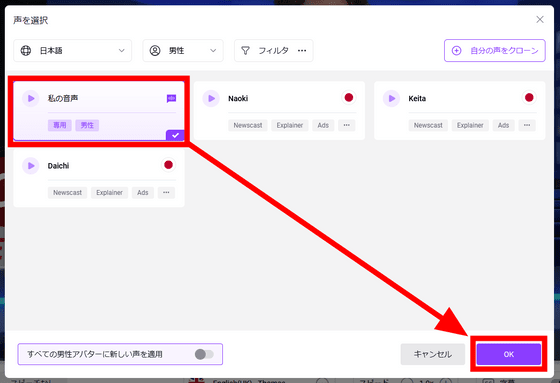Click Naoki's Newscast tag
Image resolution: width=560 pixels, height=383 pixels.
tap(248, 125)
